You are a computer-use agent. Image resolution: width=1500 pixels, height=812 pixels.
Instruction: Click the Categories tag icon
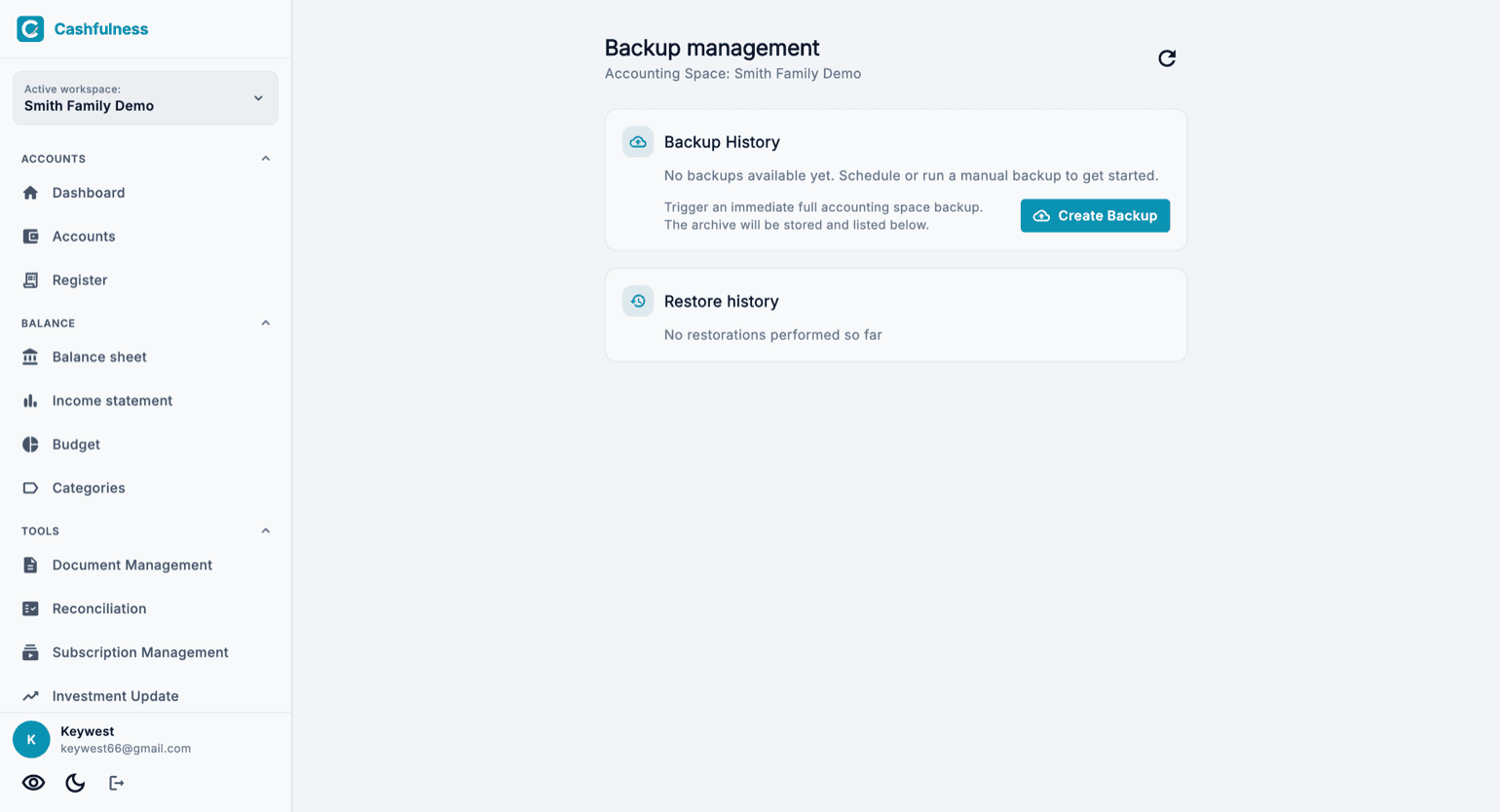coord(30,488)
